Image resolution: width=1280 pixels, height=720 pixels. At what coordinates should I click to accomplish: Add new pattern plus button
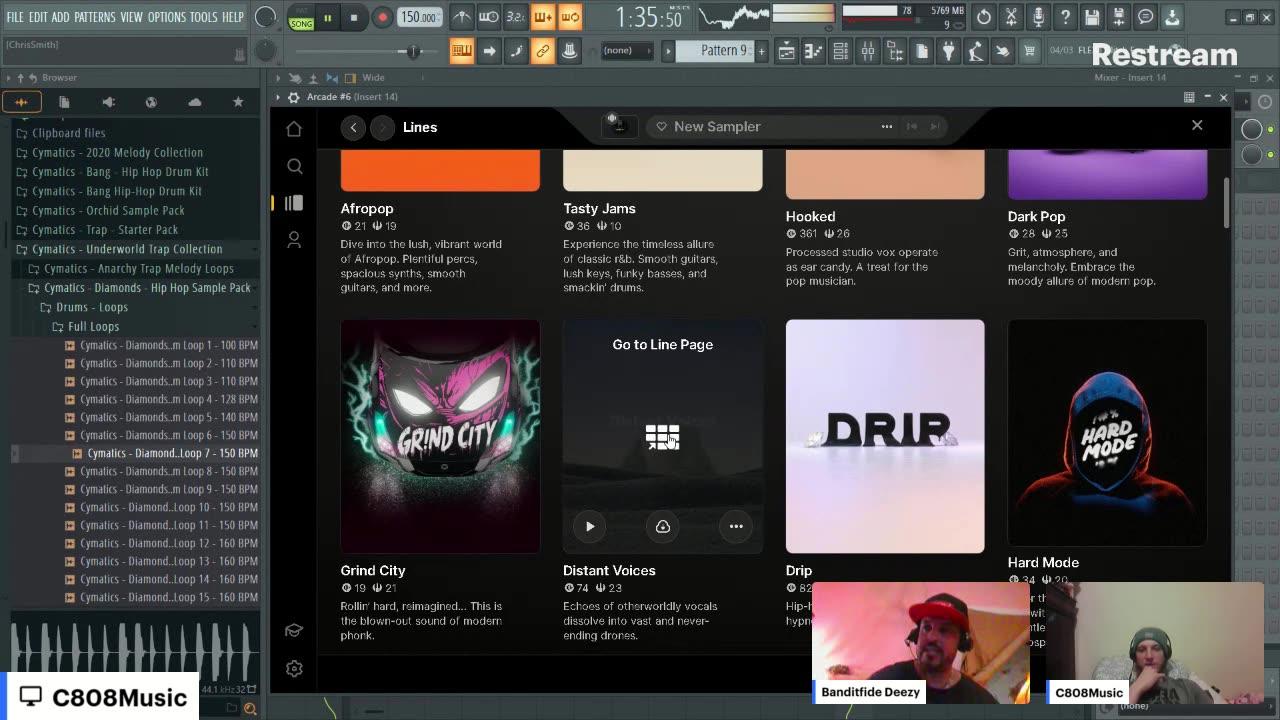[761, 50]
